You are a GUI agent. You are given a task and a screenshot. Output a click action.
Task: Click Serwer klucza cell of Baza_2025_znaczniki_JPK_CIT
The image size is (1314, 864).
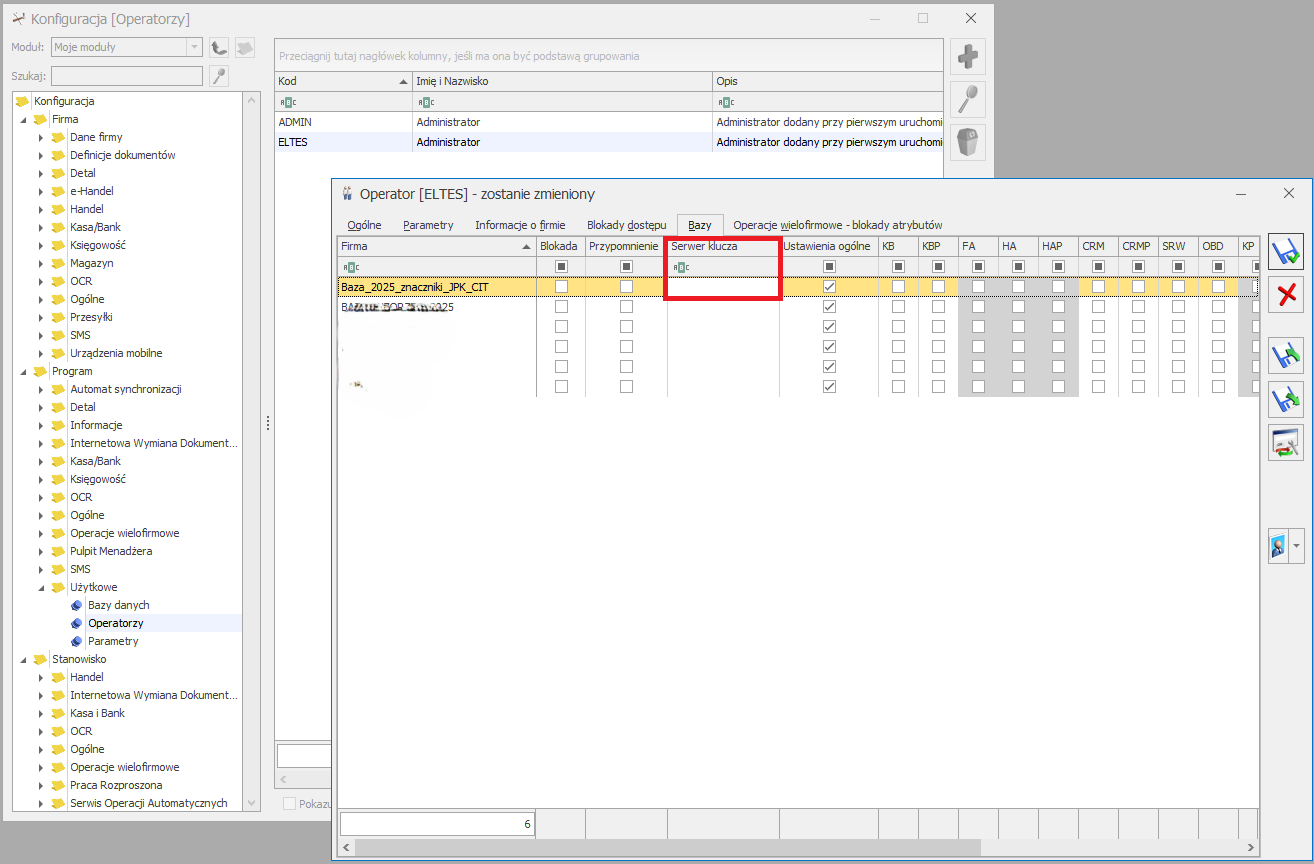click(723, 287)
